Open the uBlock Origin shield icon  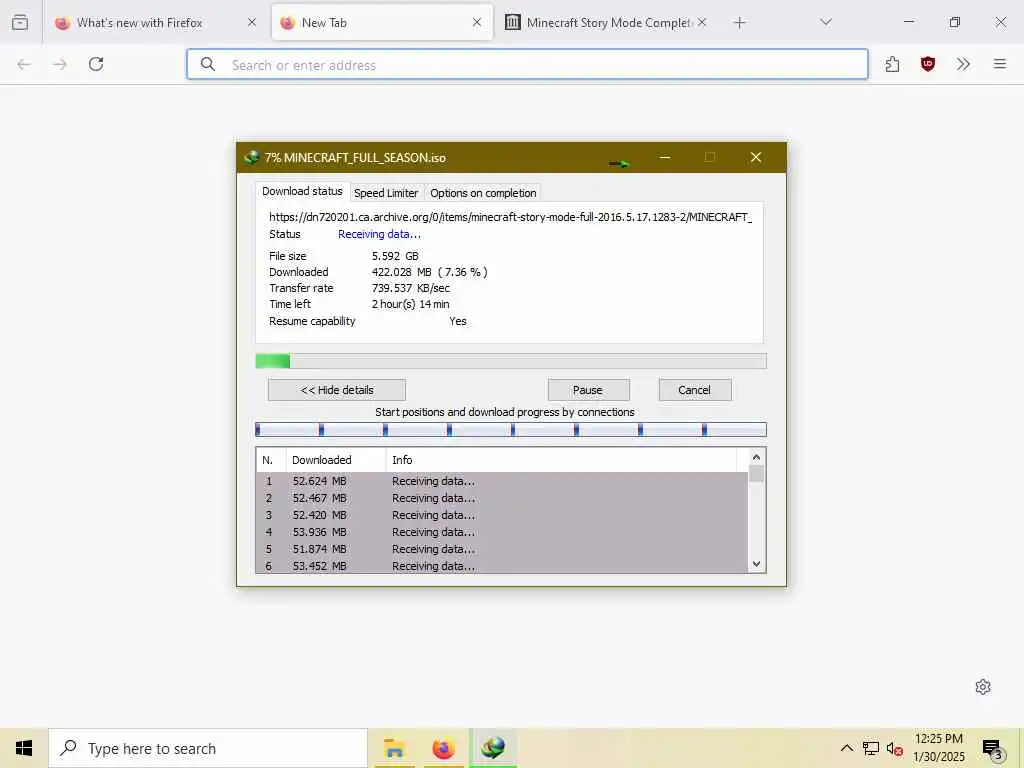tap(928, 64)
